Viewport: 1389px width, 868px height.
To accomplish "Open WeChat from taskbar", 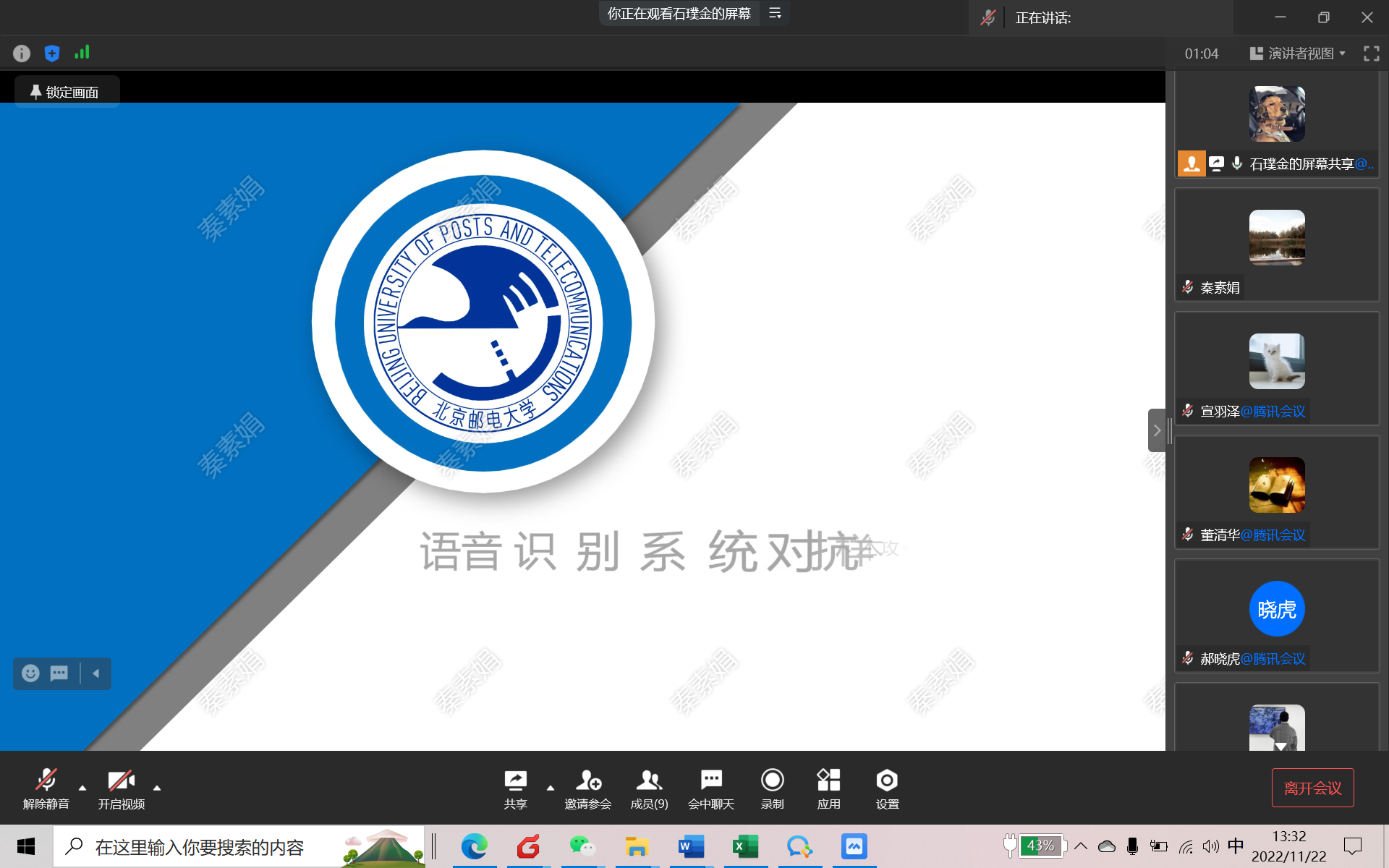I will pos(583,846).
